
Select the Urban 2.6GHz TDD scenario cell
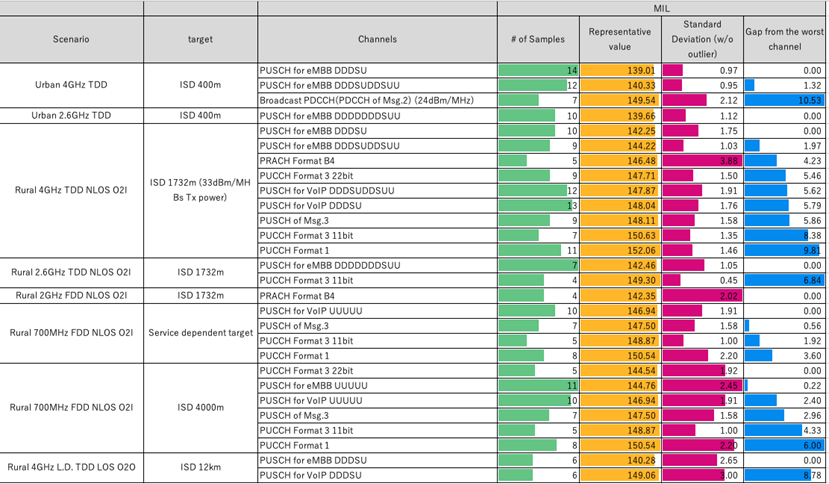coord(71,116)
